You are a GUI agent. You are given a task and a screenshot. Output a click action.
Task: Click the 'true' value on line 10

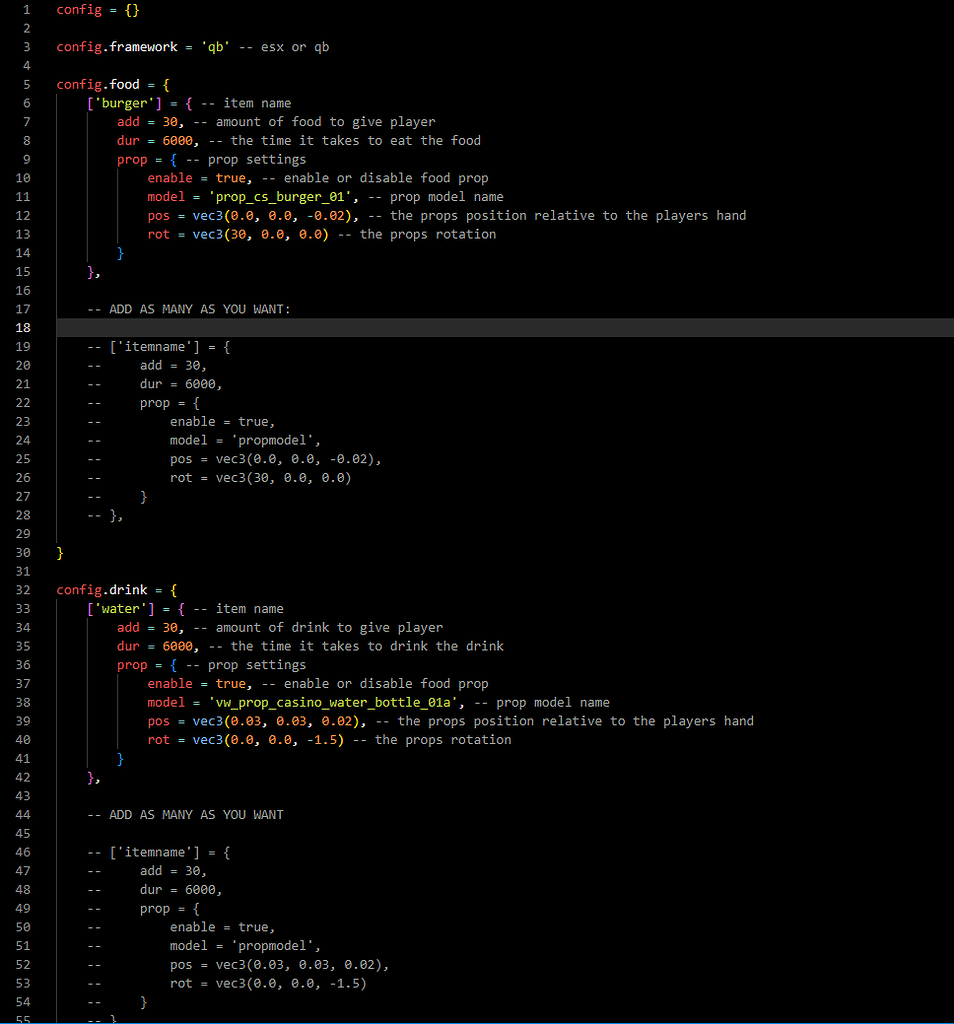[x=230, y=178]
